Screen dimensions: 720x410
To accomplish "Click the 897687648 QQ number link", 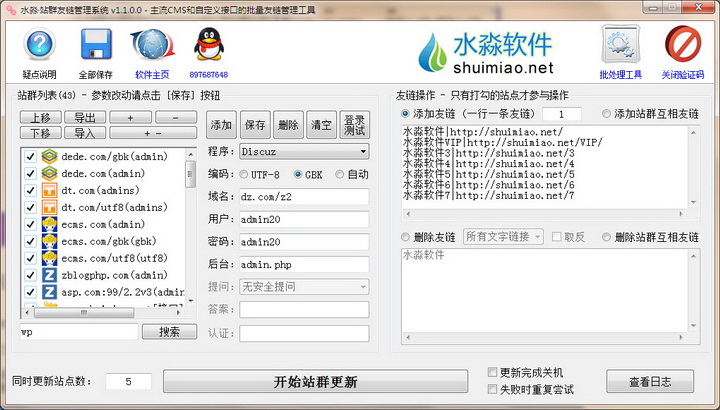I will [208, 75].
